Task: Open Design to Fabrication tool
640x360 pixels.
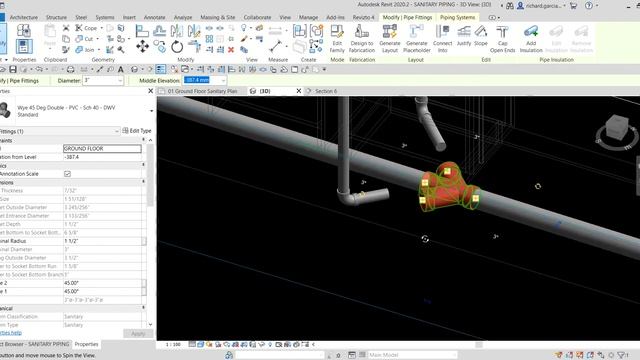Action: 362,39
